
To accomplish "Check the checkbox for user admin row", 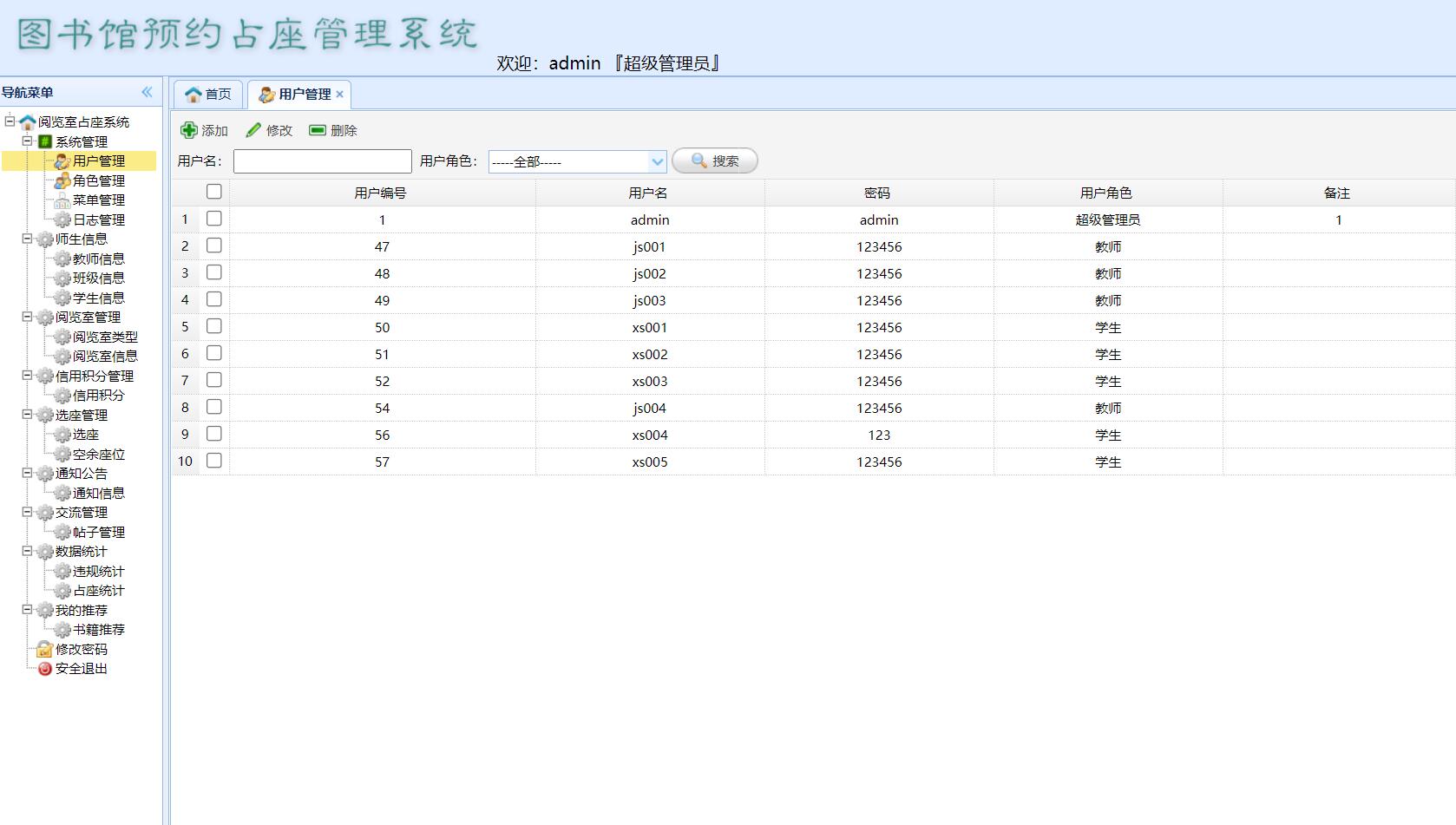I will (213, 219).
